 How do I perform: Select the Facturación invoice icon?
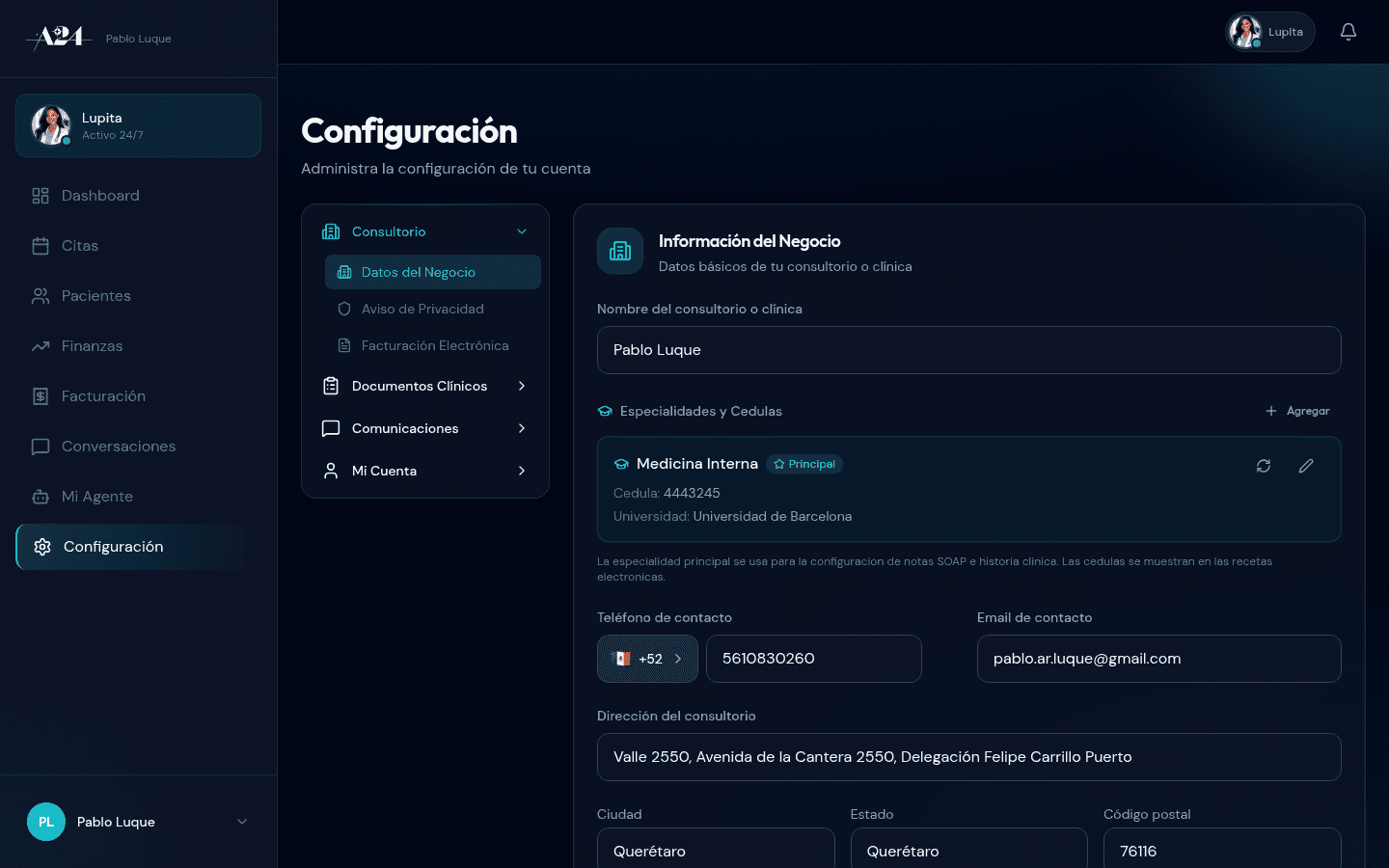40,396
